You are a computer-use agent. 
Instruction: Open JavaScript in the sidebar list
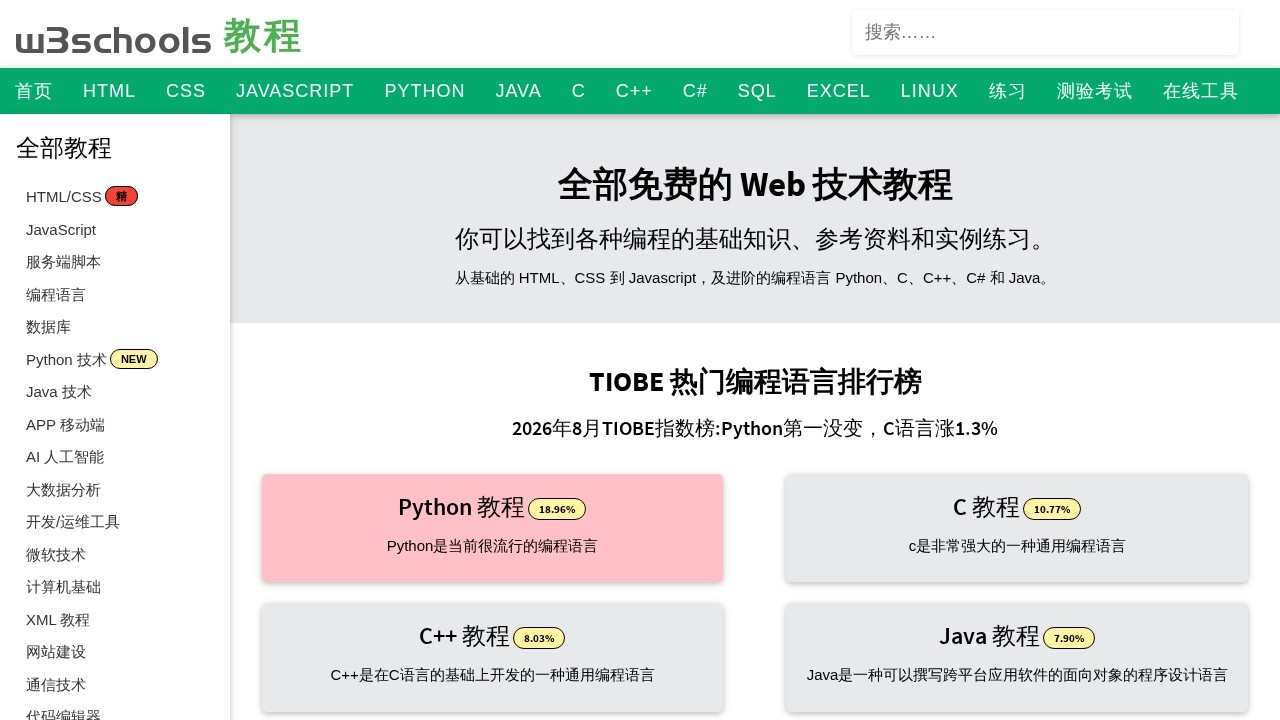click(x=61, y=230)
